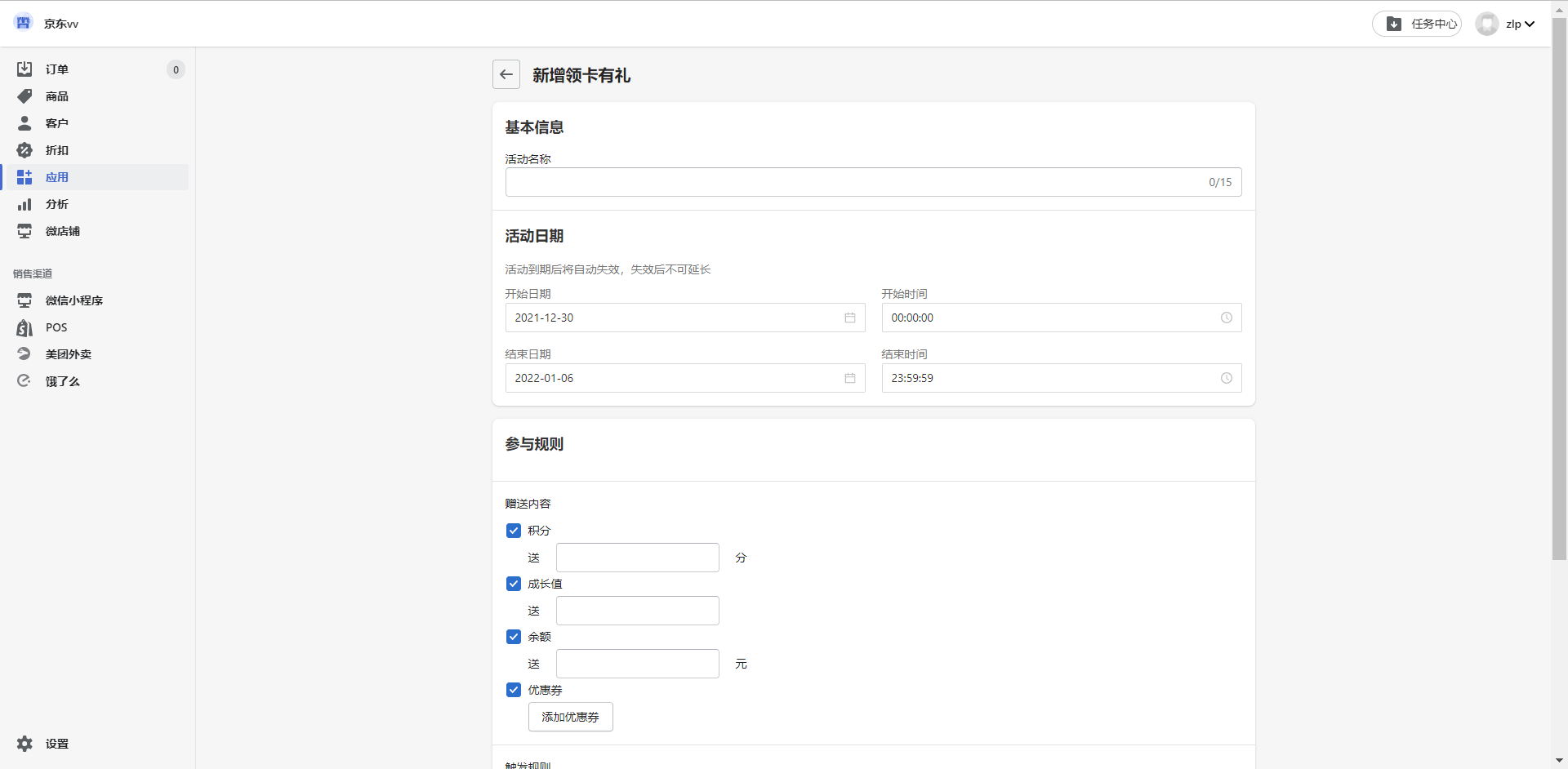Screen dimensions: 1568x769
Task: Click clock icon in 开始时间 field
Action: coord(1227,318)
